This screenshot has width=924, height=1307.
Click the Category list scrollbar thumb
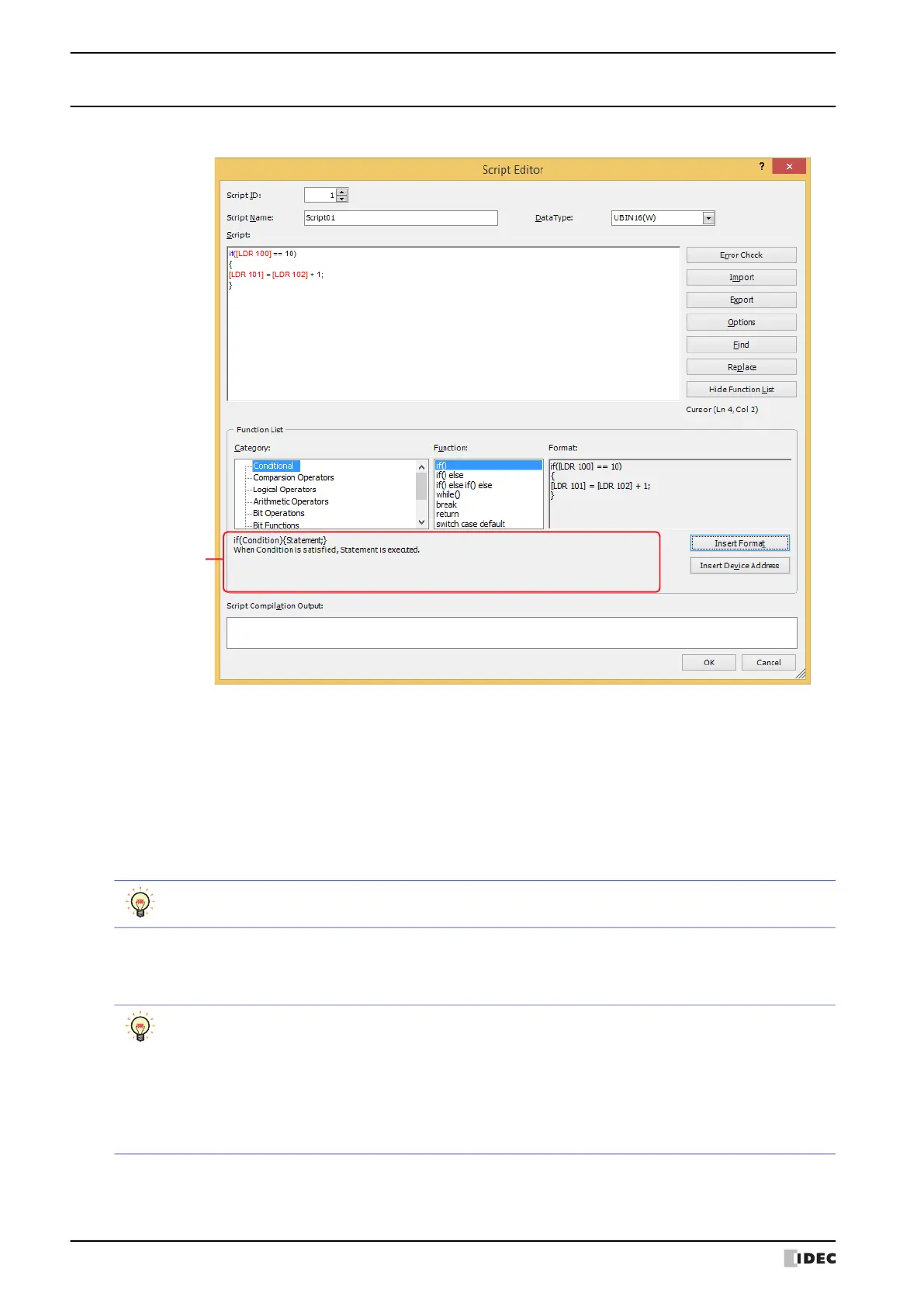pos(422,487)
